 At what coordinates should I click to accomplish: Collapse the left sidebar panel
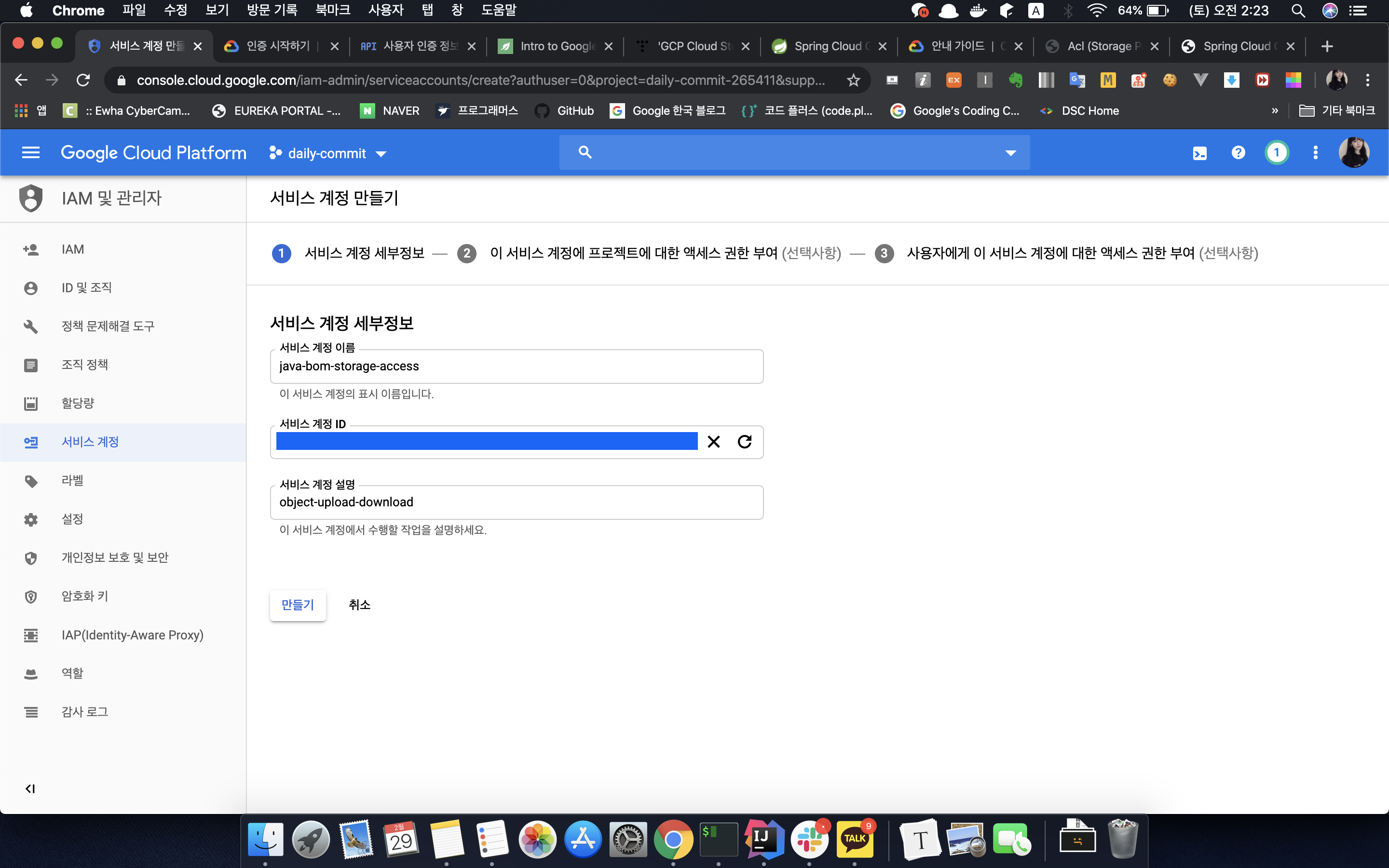[x=30, y=789]
